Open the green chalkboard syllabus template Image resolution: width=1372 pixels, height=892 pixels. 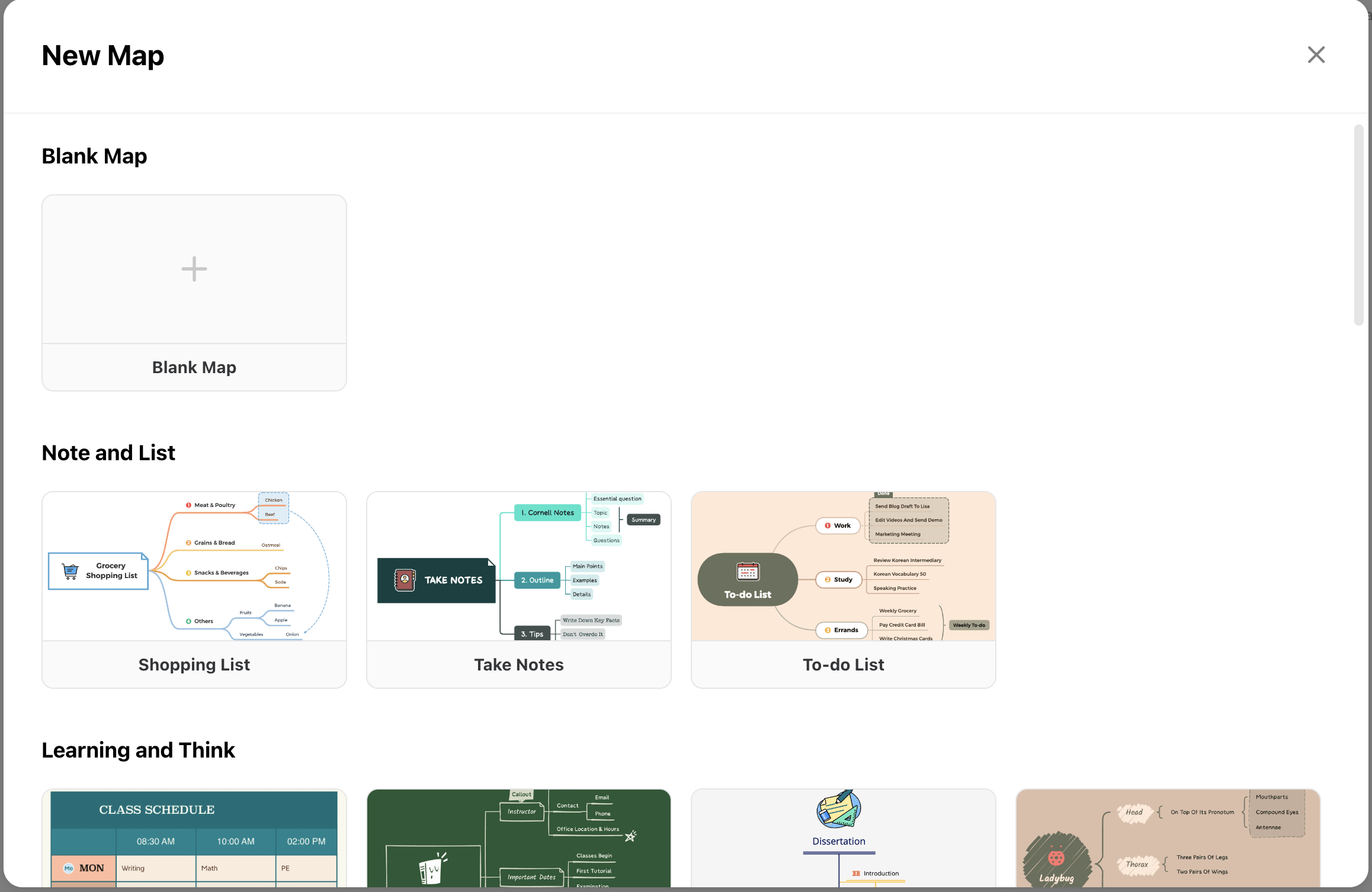tap(518, 838)
